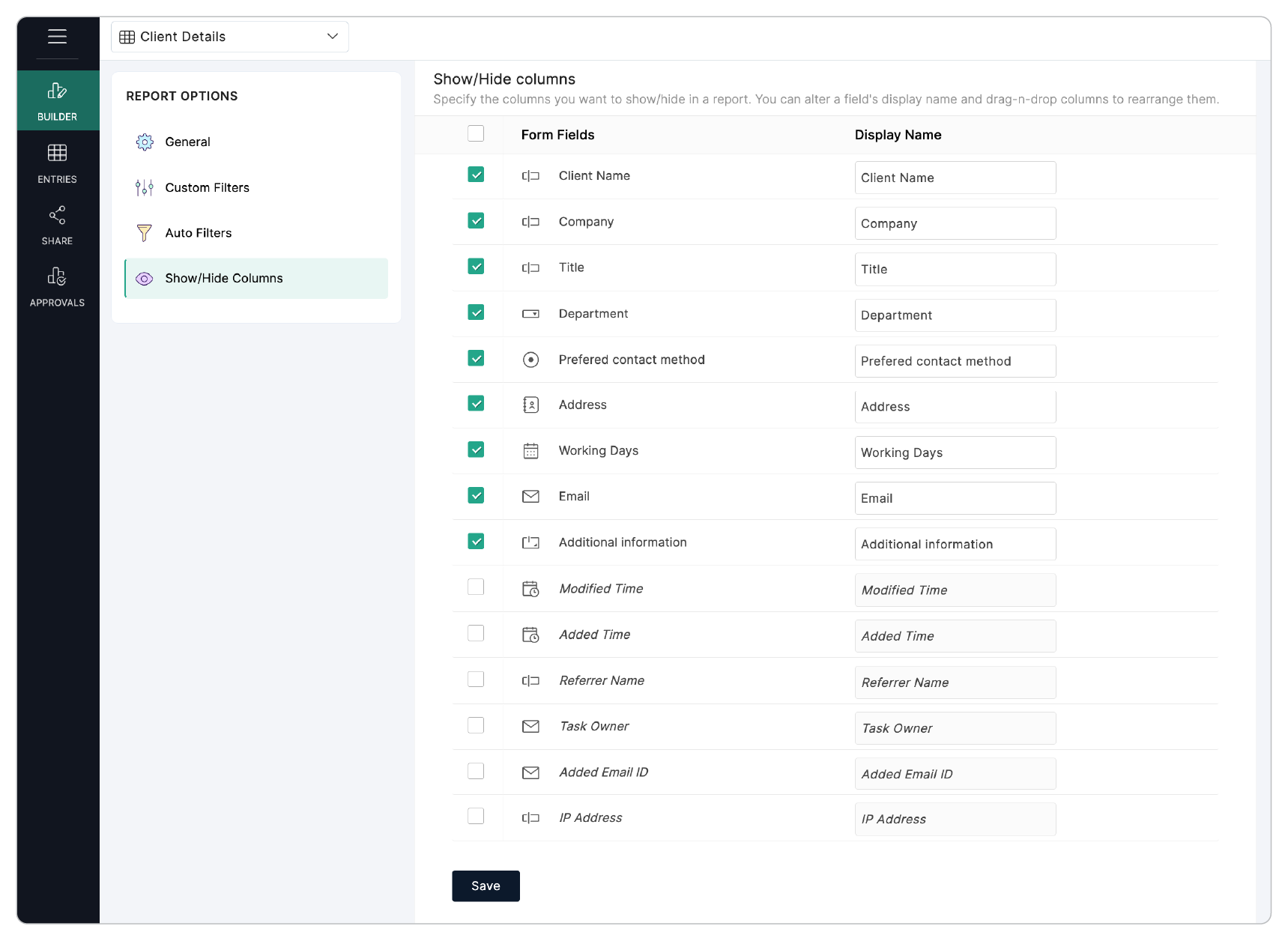Enable the Modified Time column checkbox
The height and width of the screenshot is (941, 1288).
476,587
